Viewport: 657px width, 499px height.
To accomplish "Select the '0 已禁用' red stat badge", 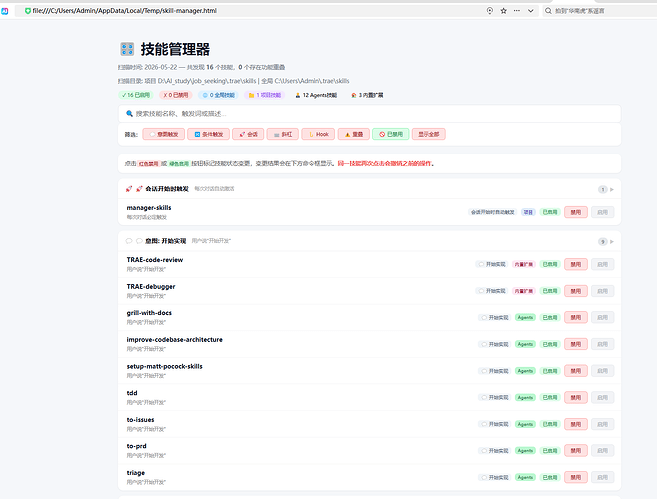I will click(176, 95).
